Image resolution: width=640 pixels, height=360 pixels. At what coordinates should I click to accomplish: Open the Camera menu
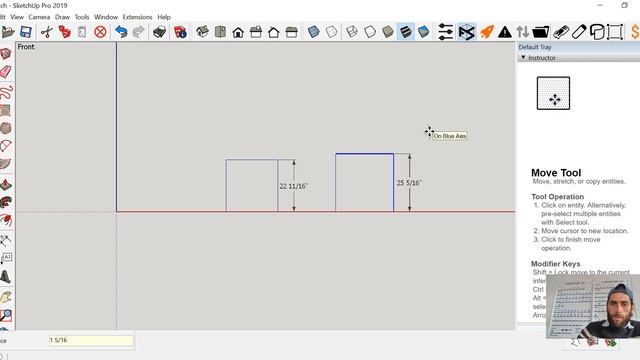coord(39,17)
